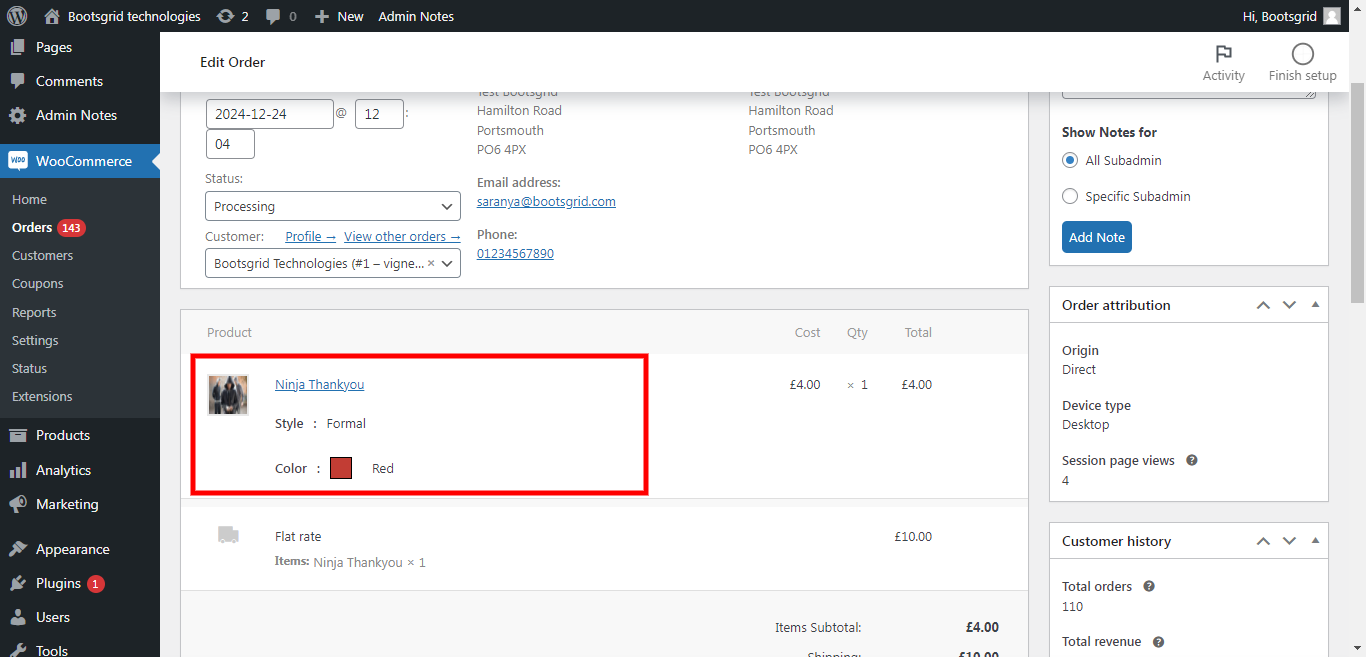1366x657 pixels.
Task: Click the £4.00 Cost value of Ninja Thankyou
Action: [x=804, y=385]
